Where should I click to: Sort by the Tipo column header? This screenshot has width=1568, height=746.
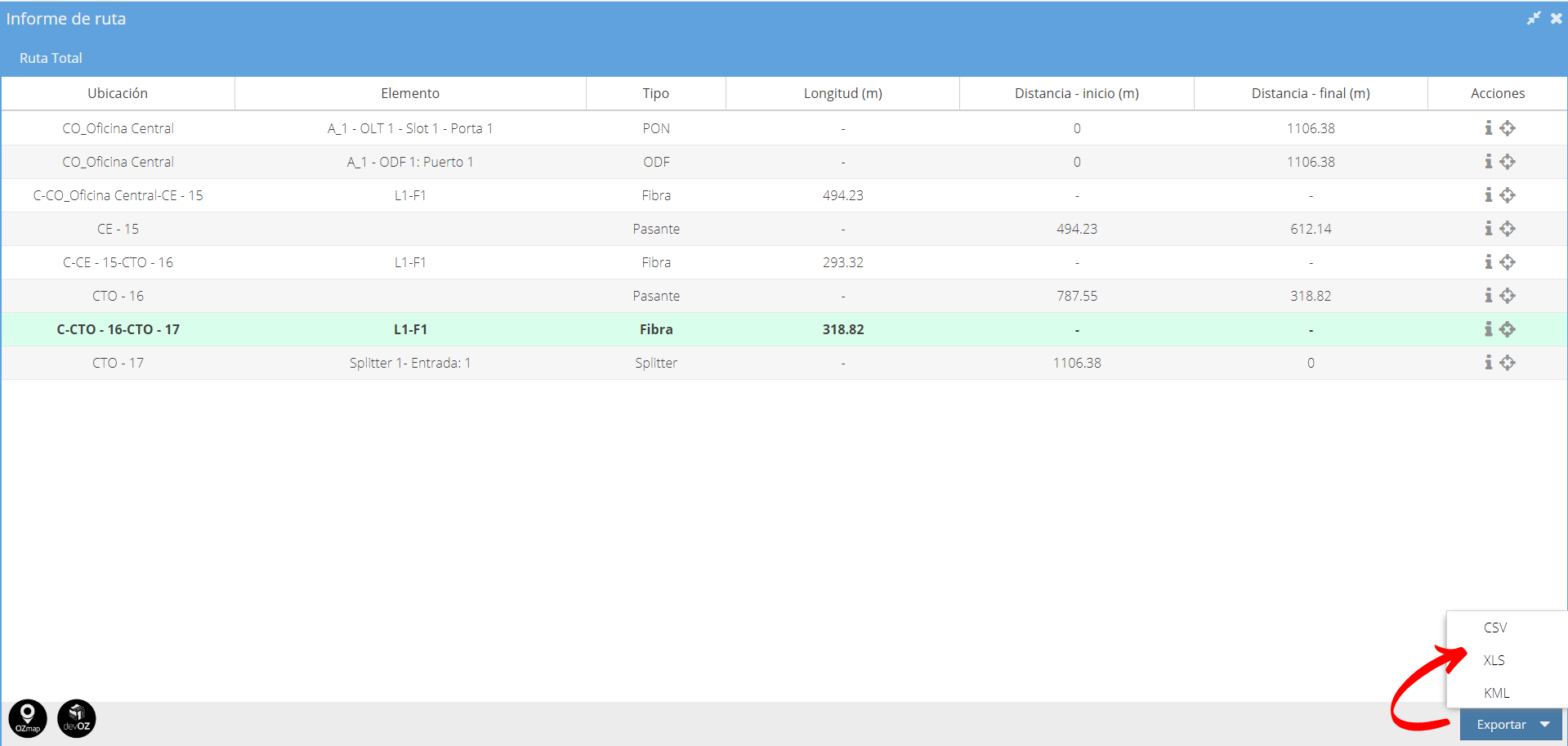coord(655,93)
